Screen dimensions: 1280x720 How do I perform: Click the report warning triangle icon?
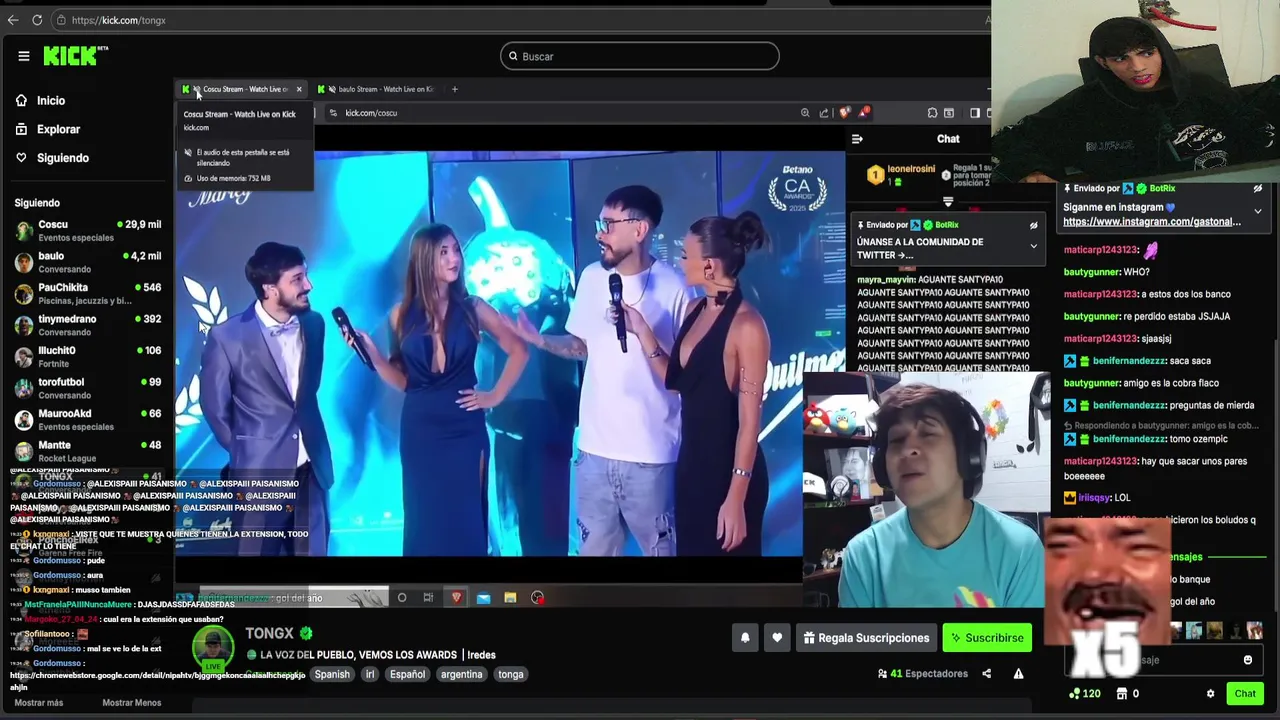[x=1018, y=674]
